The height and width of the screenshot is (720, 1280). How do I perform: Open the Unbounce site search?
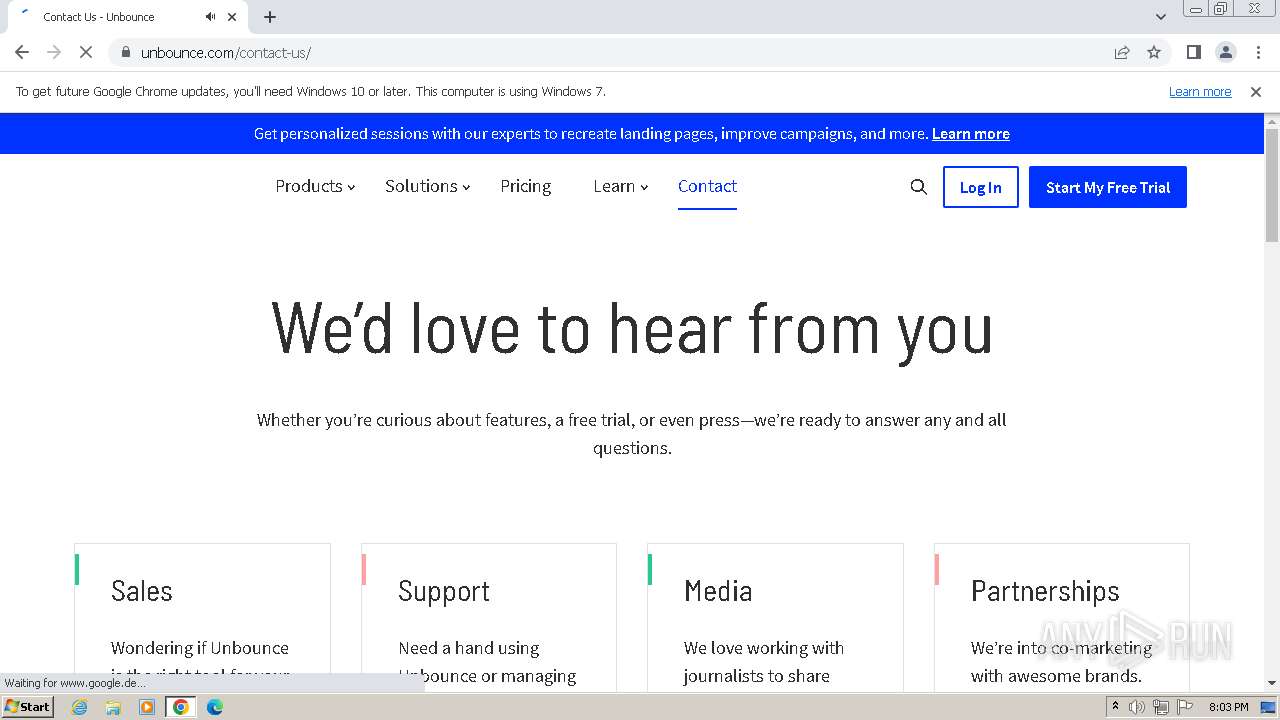918,187
